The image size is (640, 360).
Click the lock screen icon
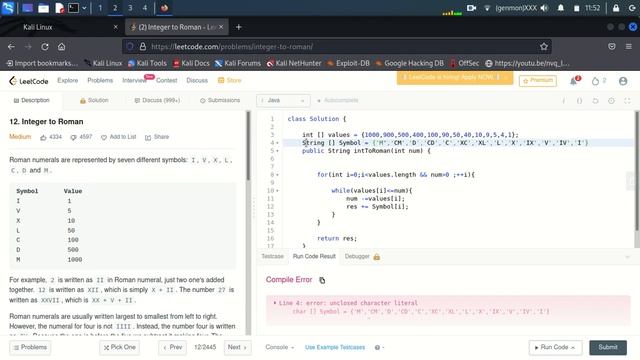(x=616, y=8)
